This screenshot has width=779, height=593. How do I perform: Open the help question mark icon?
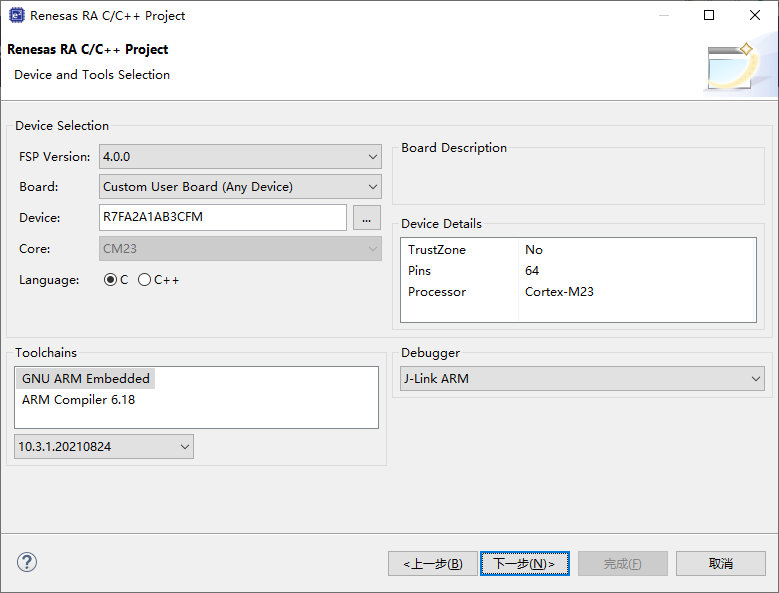pos(27,562)
